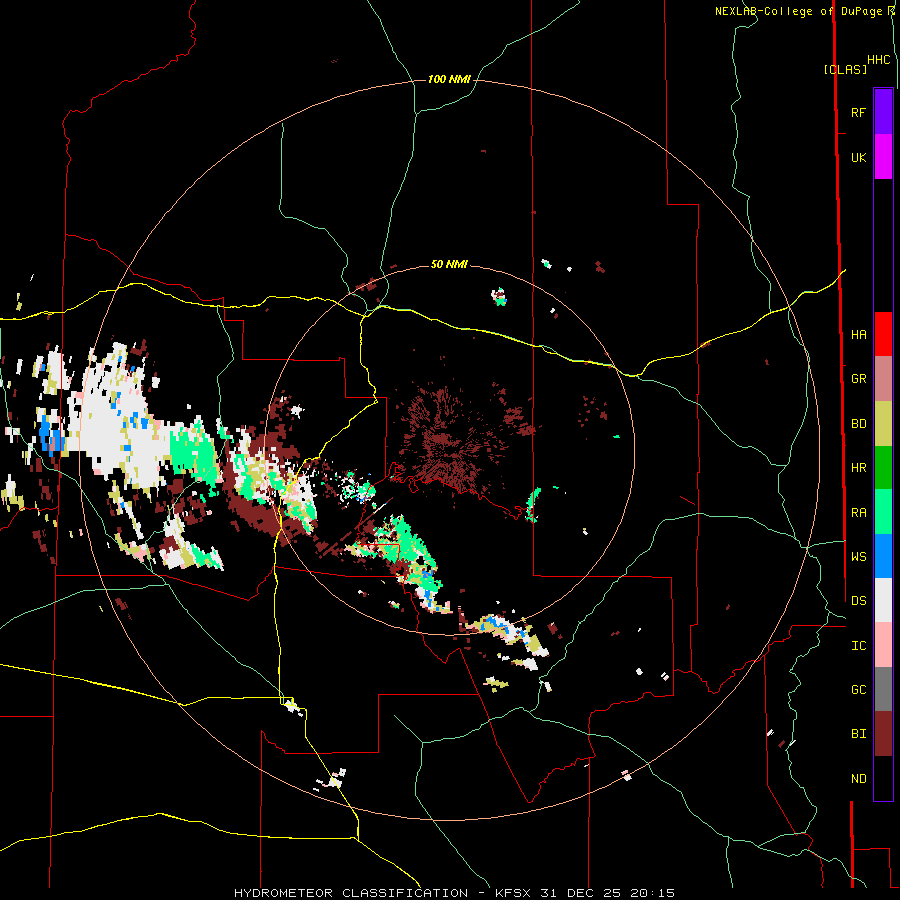The width and height of the screenshot is (900, 900).
Task: Click the BI brown legend swatch
Action: pos(883,734)
